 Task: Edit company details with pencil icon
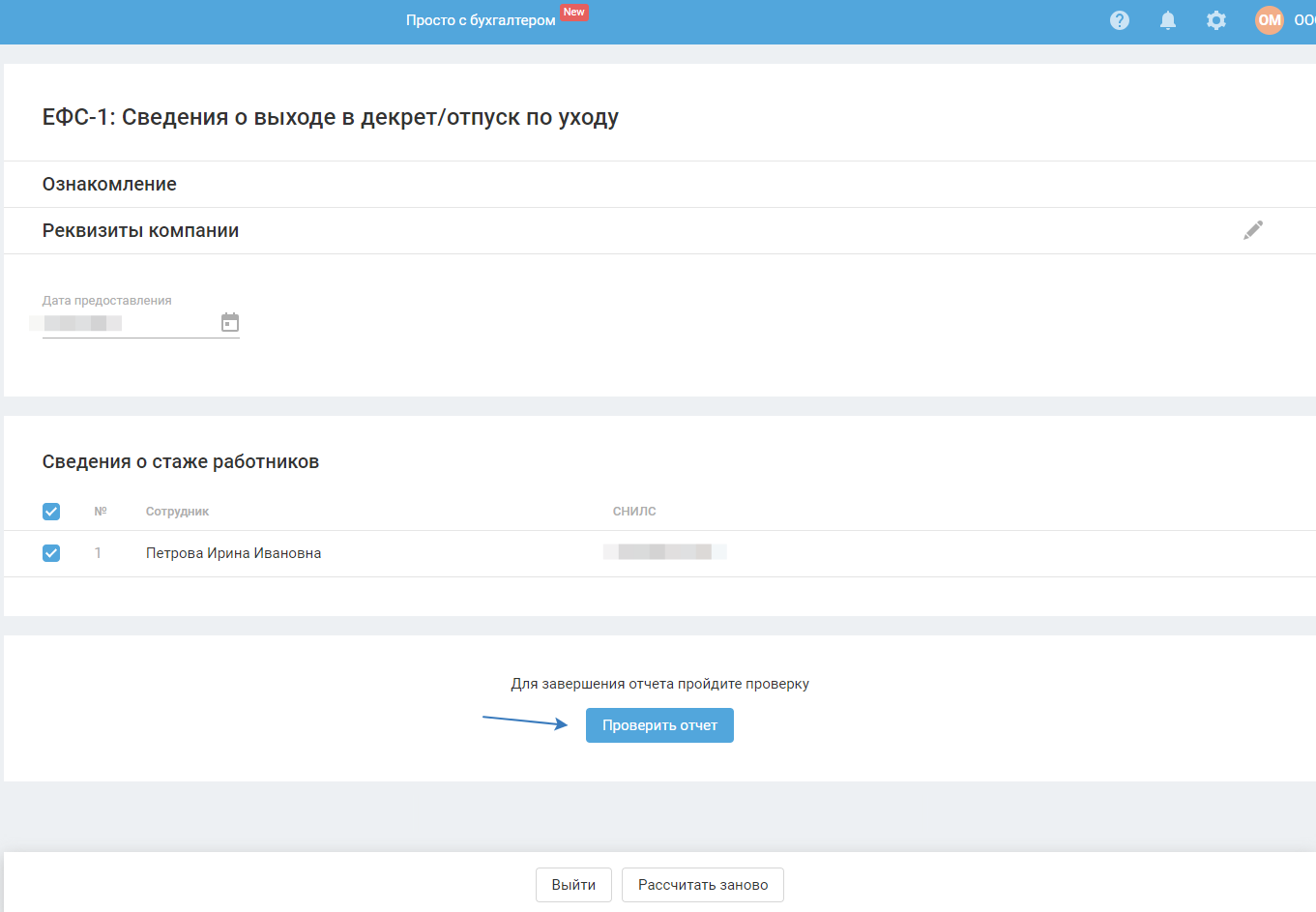click(x=1253, y=230)
